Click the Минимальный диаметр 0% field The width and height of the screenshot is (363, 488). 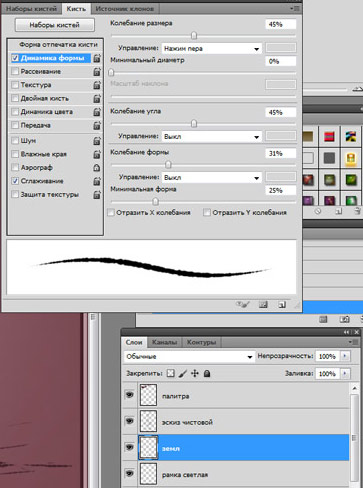point(281,61)
